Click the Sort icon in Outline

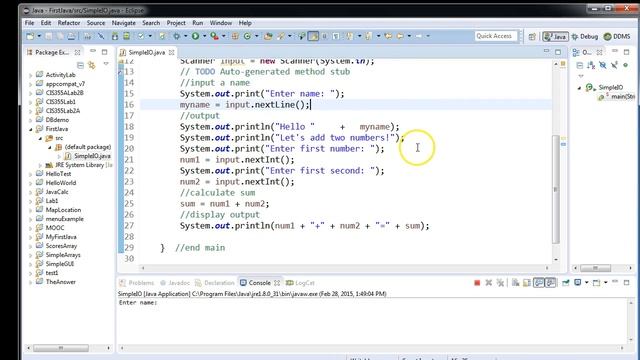coord(591,65)
